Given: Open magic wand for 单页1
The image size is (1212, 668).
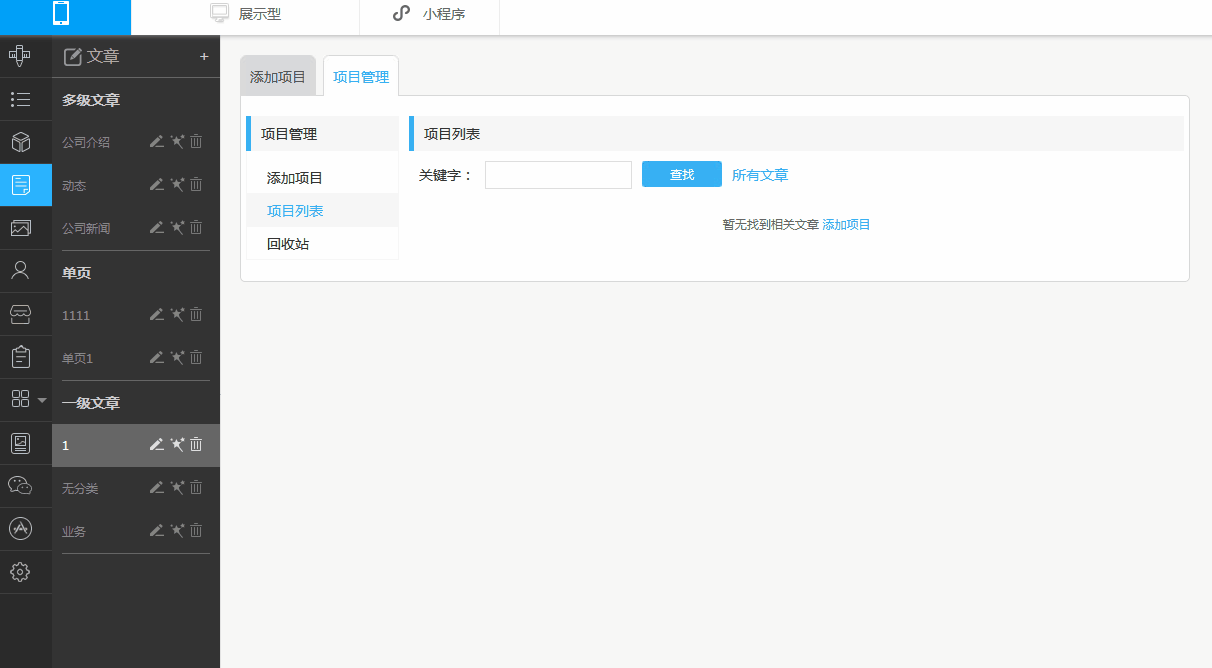Looking at the screenshot, I should (x=177, y=358).
